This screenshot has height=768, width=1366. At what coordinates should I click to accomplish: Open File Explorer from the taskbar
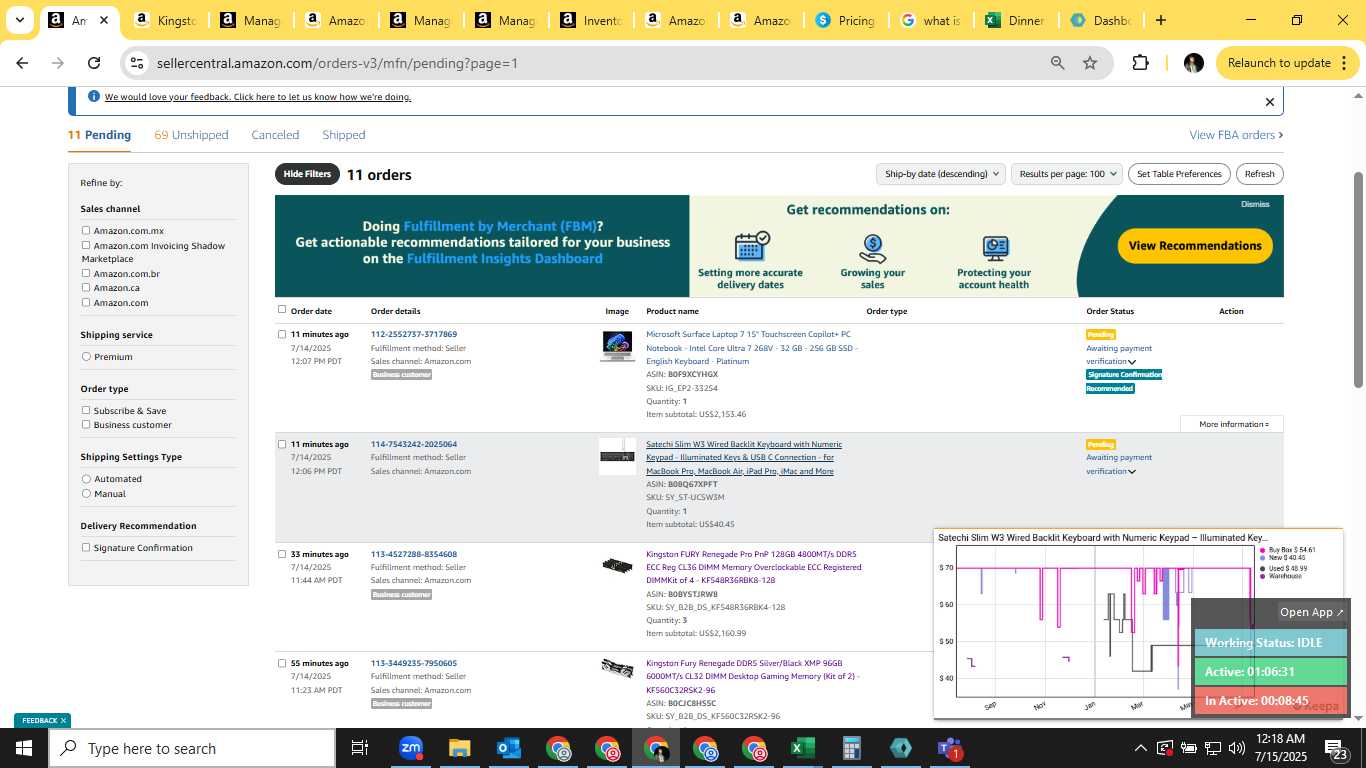point(459,748)
